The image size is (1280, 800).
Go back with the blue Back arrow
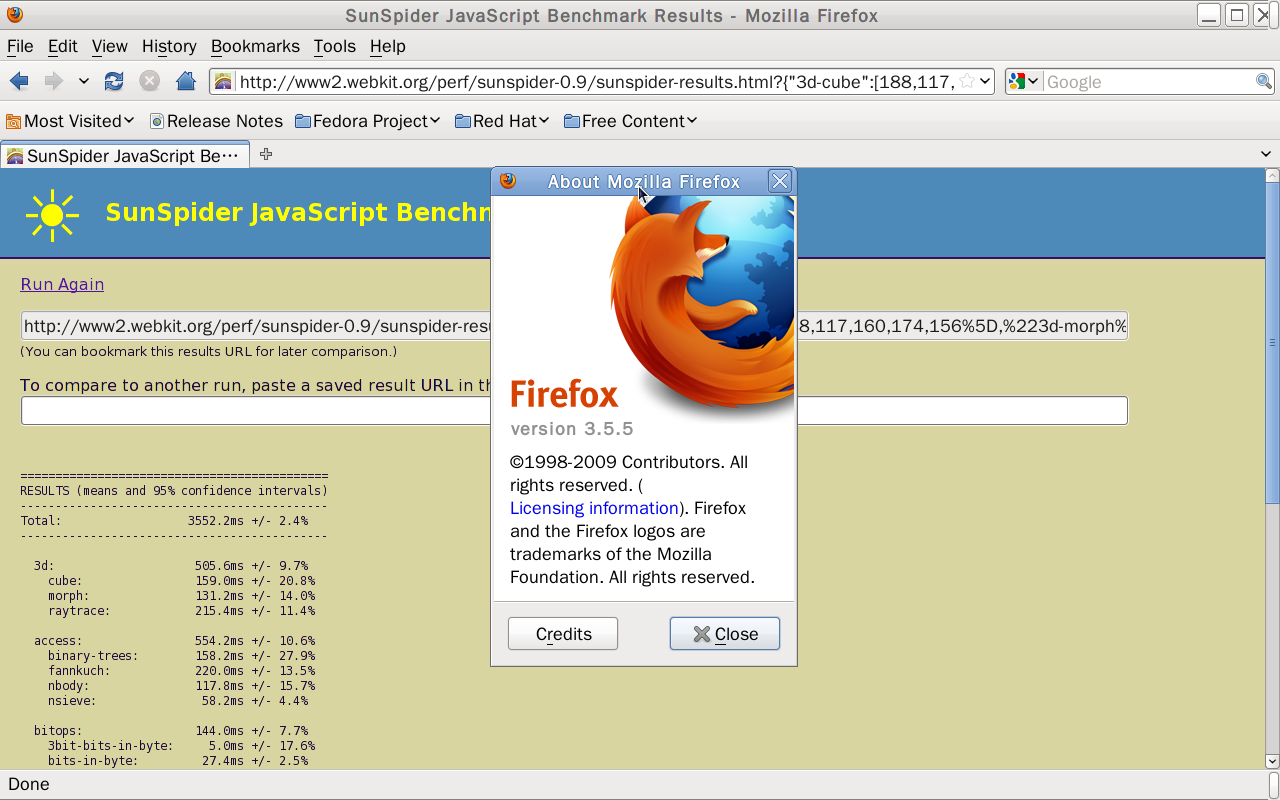(19, 82)
